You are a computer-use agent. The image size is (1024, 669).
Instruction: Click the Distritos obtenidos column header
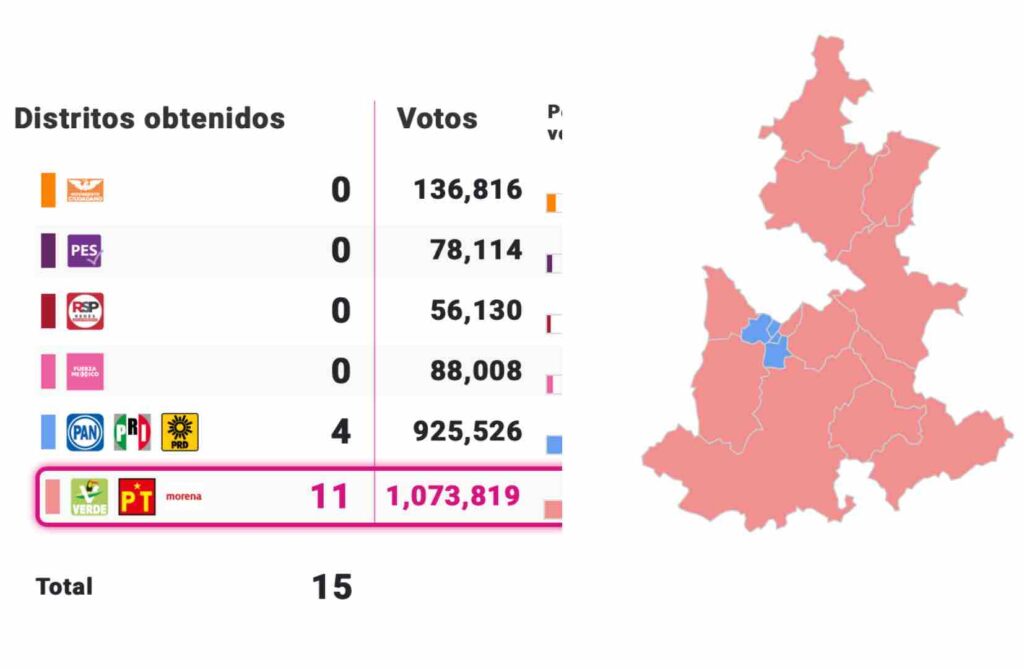[150, 119]
